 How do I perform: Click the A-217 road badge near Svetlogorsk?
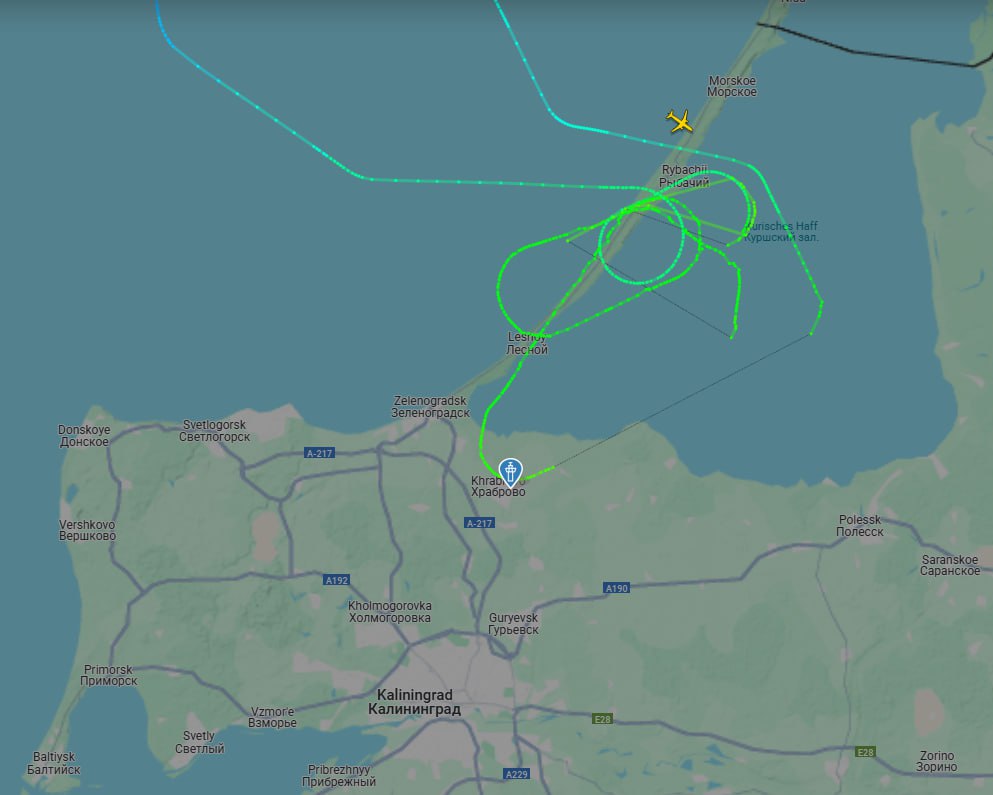pos(320,453)
